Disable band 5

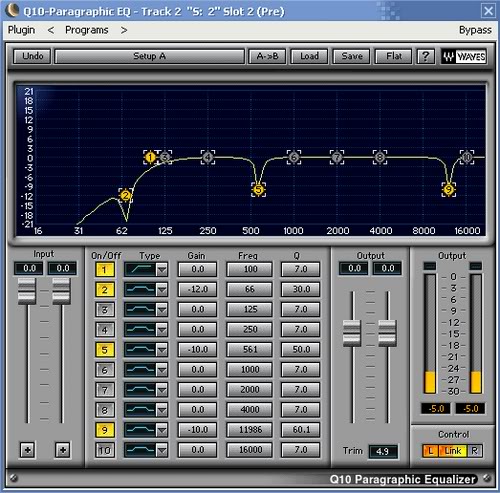pyautogui.click(x=105, y=349)
